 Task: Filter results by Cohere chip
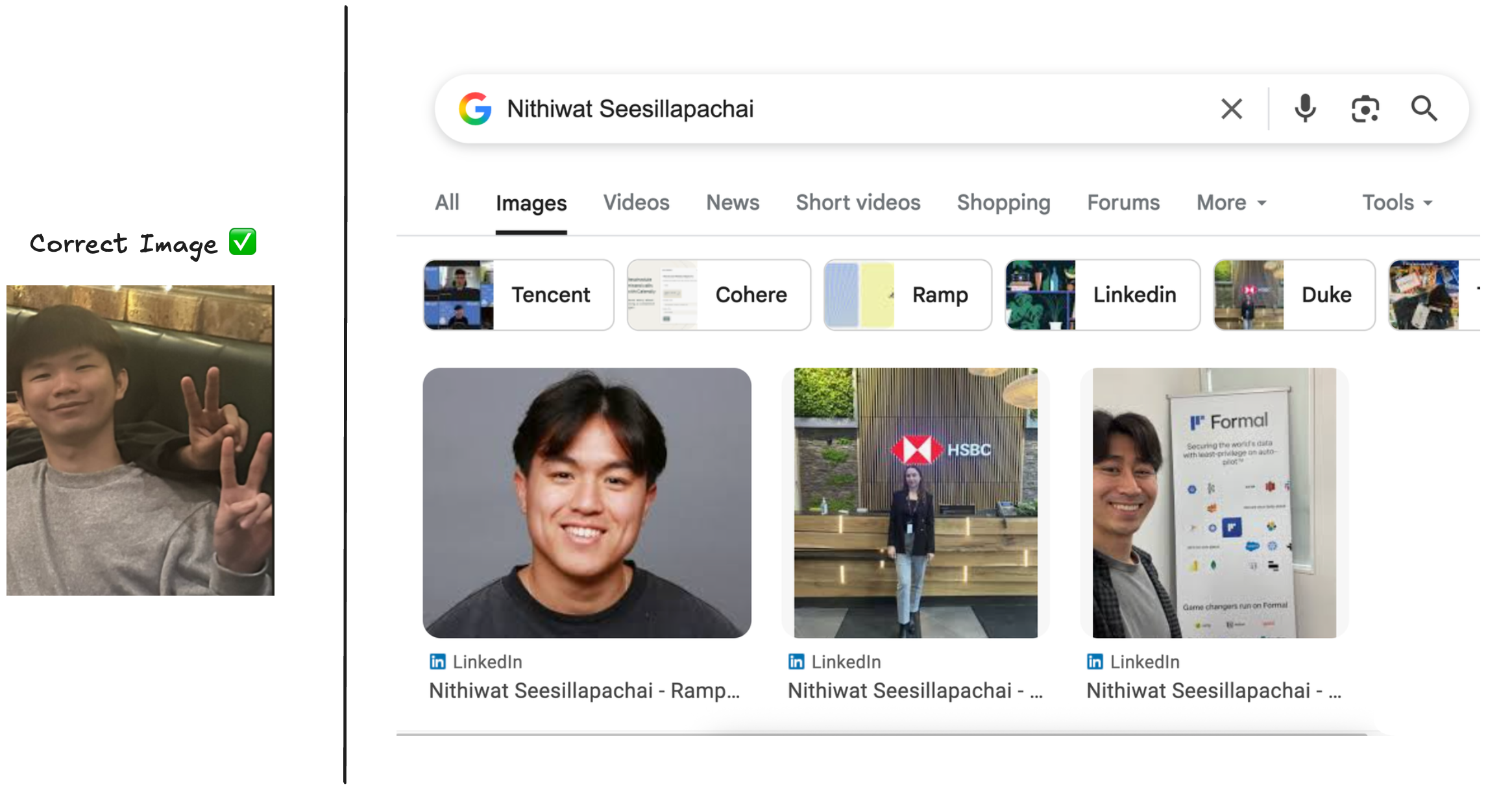tap(718, 295)
